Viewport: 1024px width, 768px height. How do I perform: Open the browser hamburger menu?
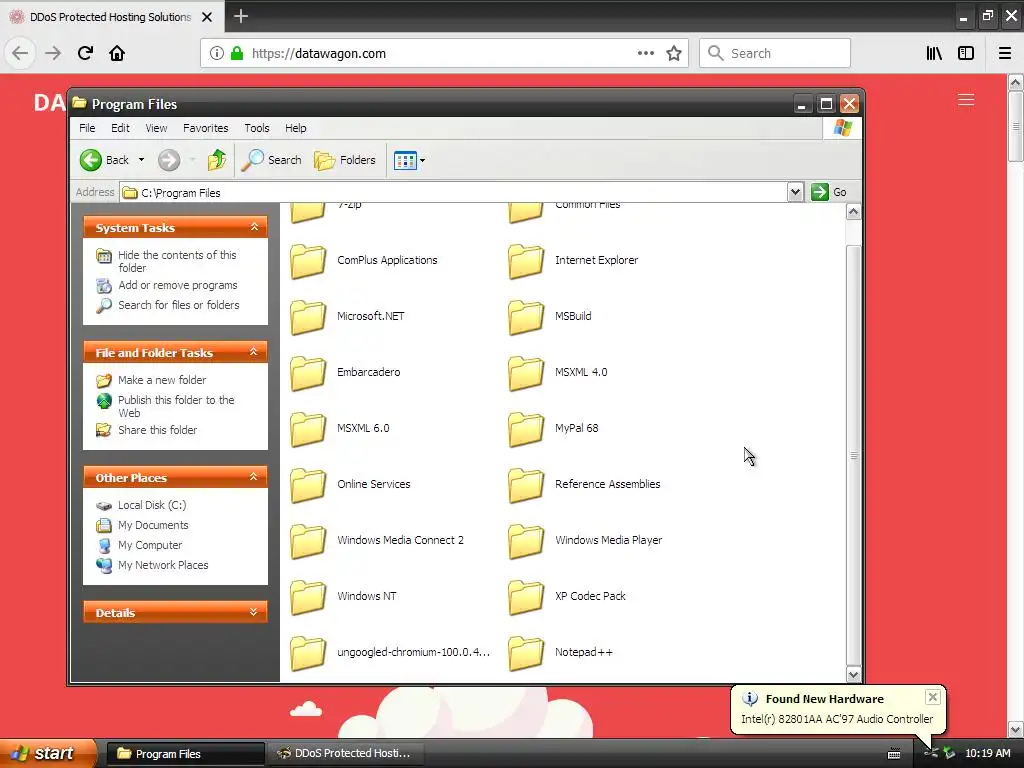(1005, 53)
